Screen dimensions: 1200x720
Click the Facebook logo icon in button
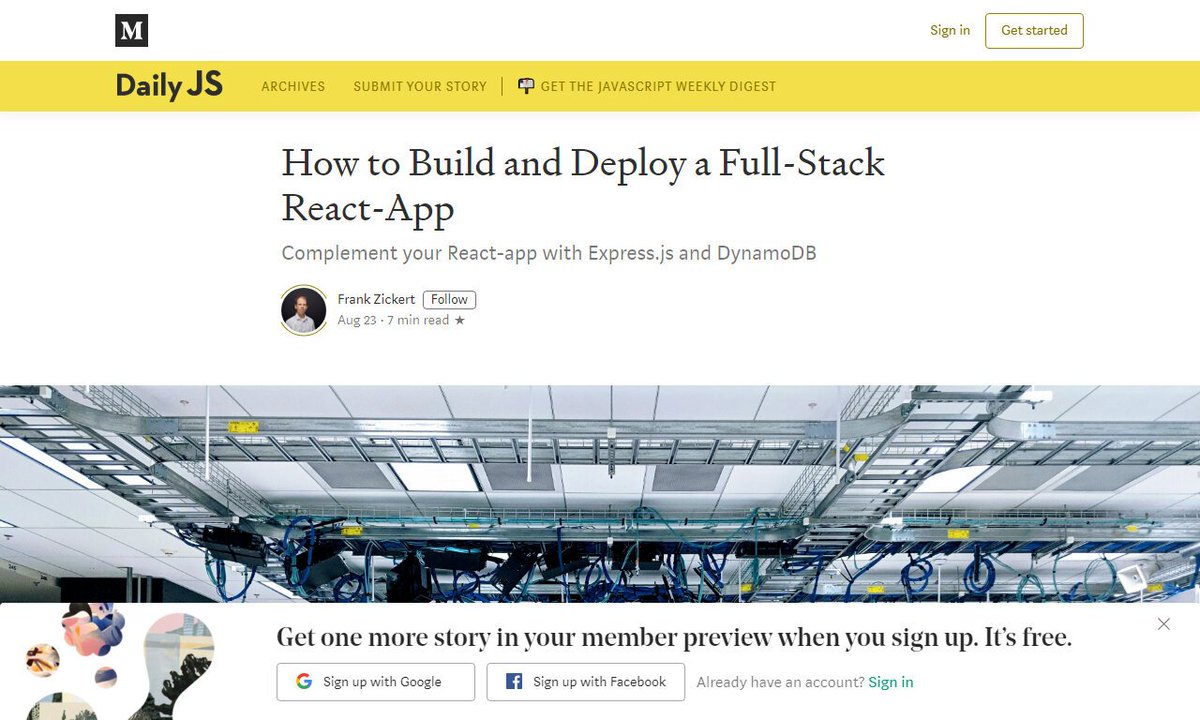(x=514, y=682)
